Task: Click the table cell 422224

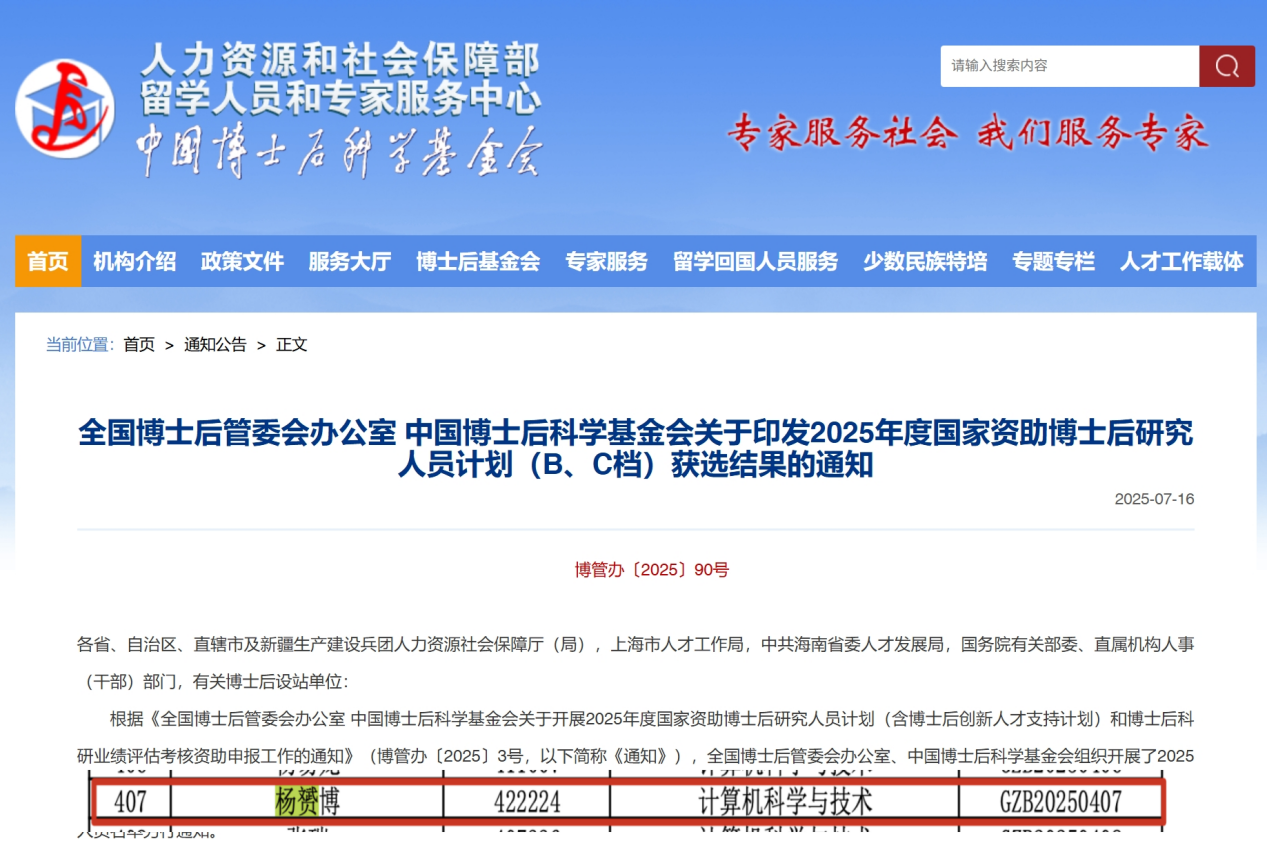Action: [527, 802]
